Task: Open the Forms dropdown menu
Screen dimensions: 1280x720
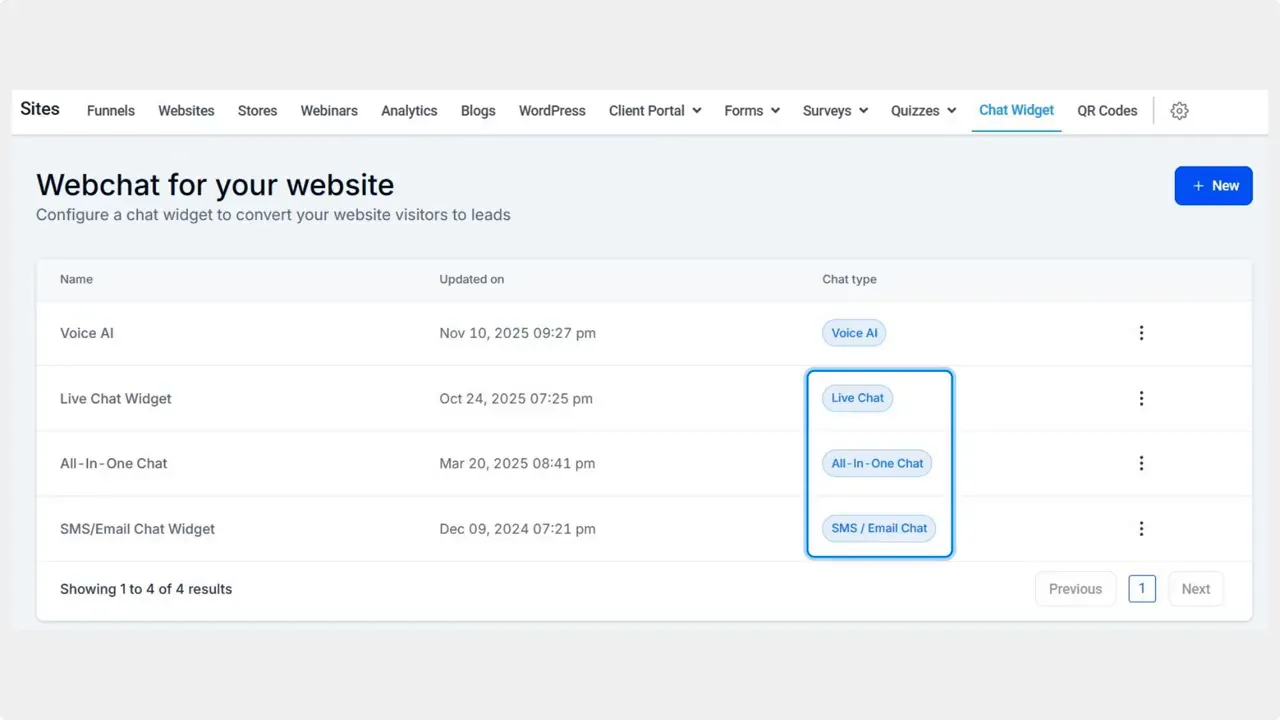Action: point(751,111)
